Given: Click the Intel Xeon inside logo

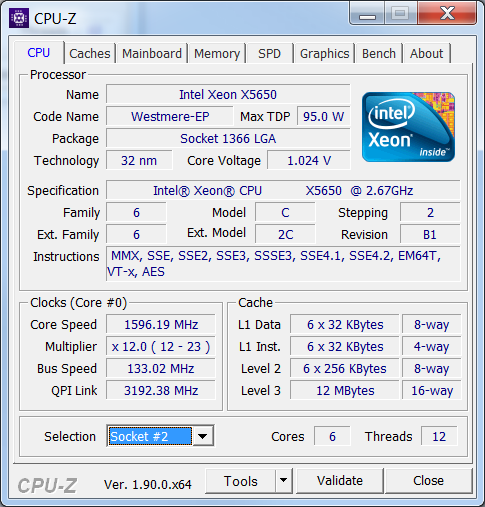Looking at the screenshot, I should [408, 127].
